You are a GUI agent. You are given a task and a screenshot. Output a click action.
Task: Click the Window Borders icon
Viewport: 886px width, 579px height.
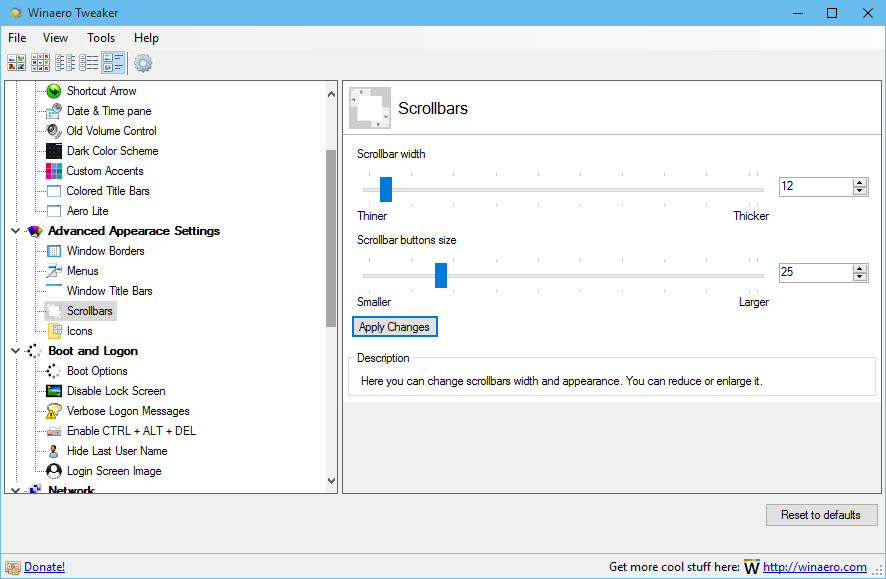54,251
